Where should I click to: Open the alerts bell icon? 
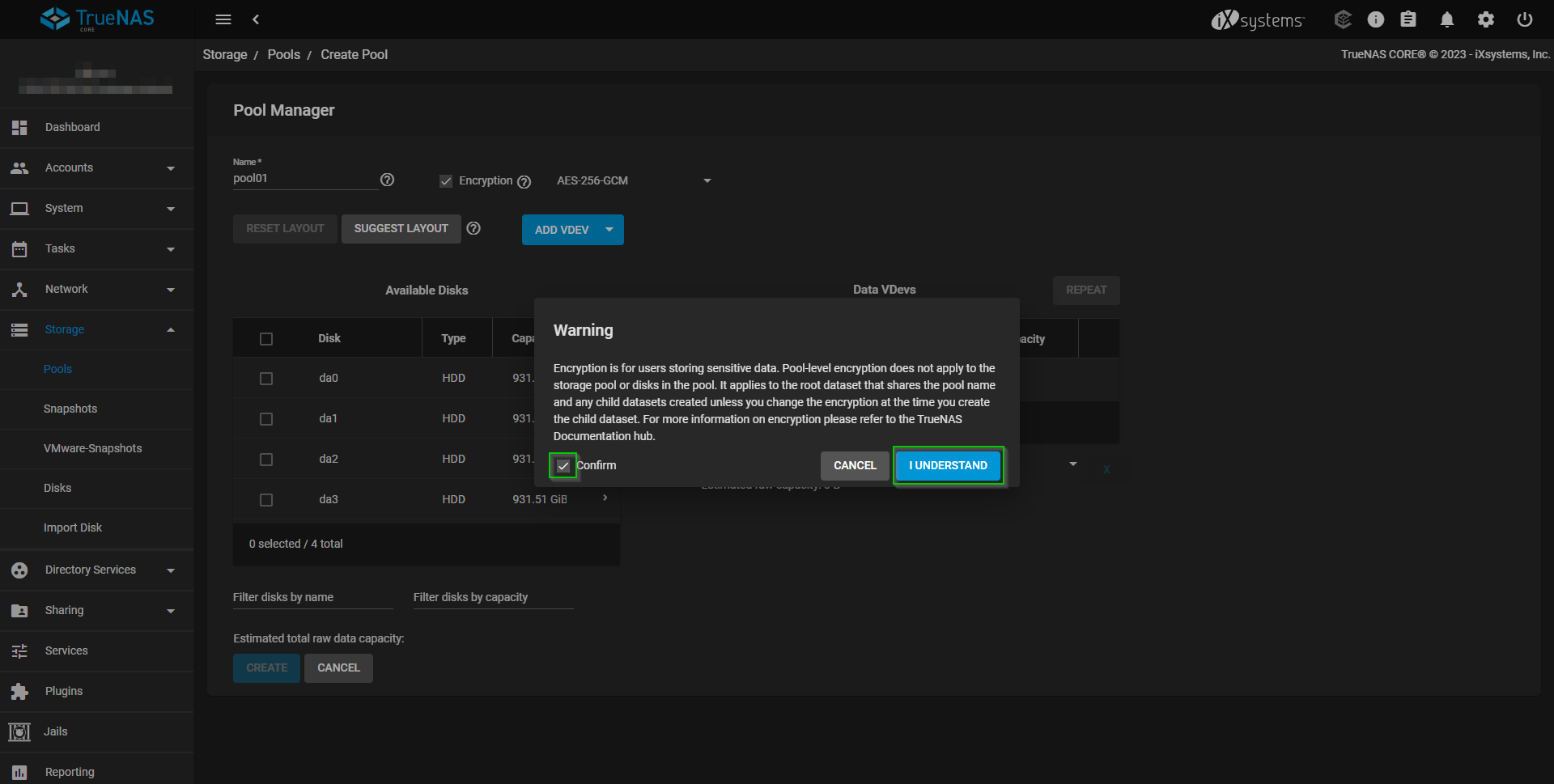tap(1446, 19)
